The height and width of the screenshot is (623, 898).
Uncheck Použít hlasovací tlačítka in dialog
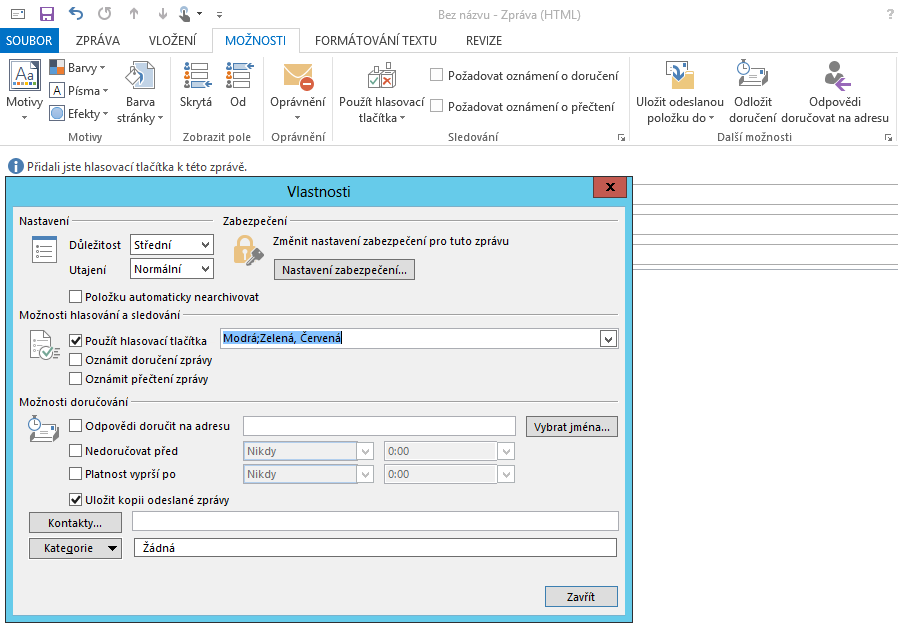pos(75,341)
